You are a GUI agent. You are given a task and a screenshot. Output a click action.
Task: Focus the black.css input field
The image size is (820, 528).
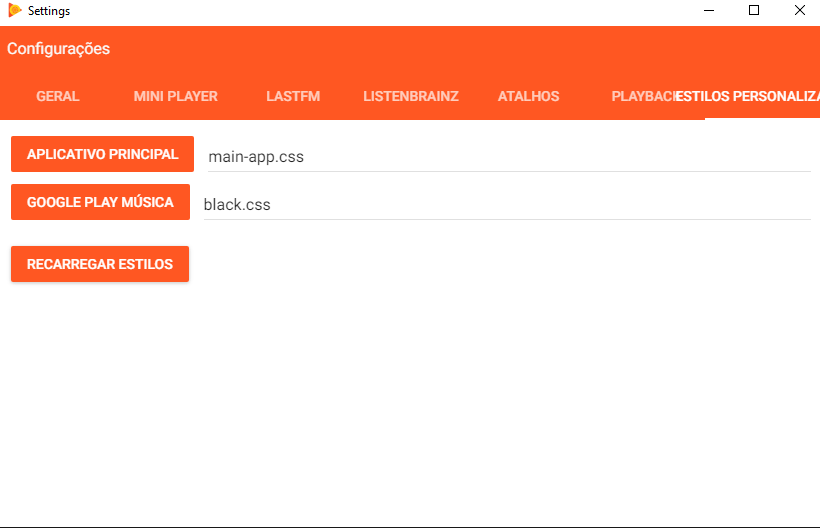coord(507,204)
